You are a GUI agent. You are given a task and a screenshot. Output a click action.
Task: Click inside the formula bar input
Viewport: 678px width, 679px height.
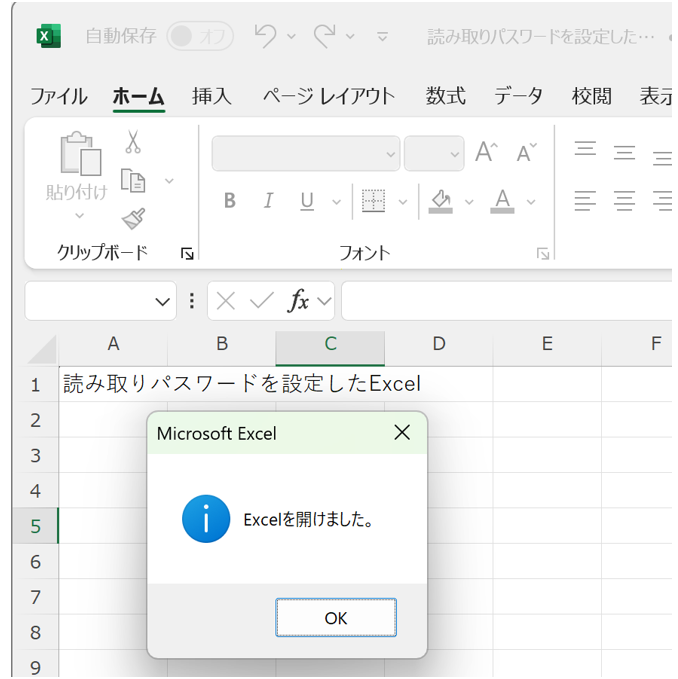[507, 301]
